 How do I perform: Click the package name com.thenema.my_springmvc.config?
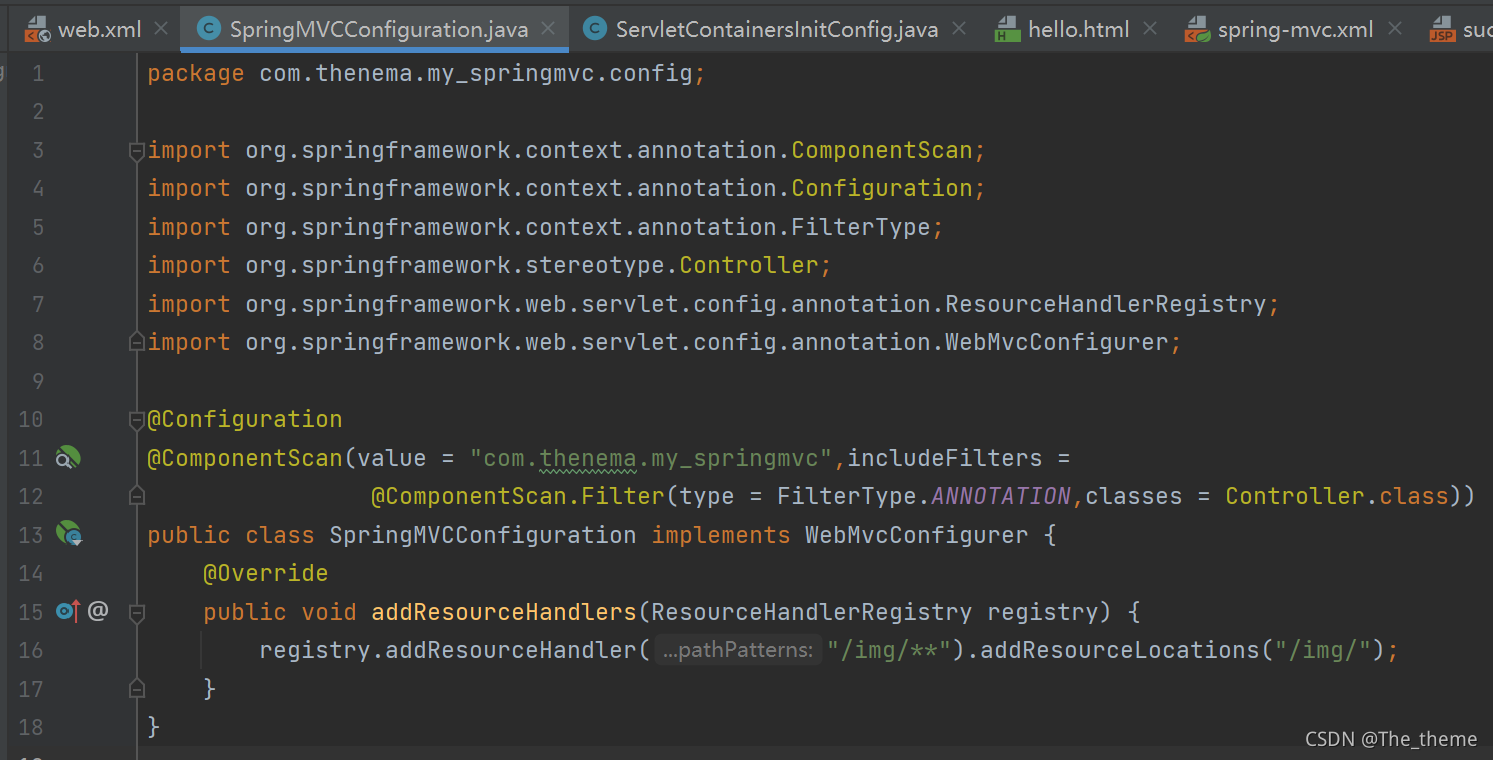[476, 73]
